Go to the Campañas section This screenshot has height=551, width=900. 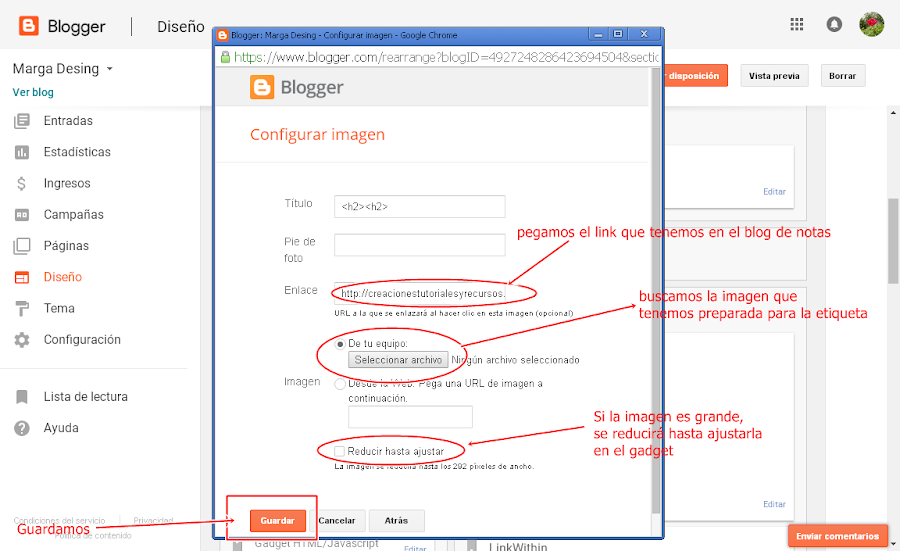click(x=74, y=215)
